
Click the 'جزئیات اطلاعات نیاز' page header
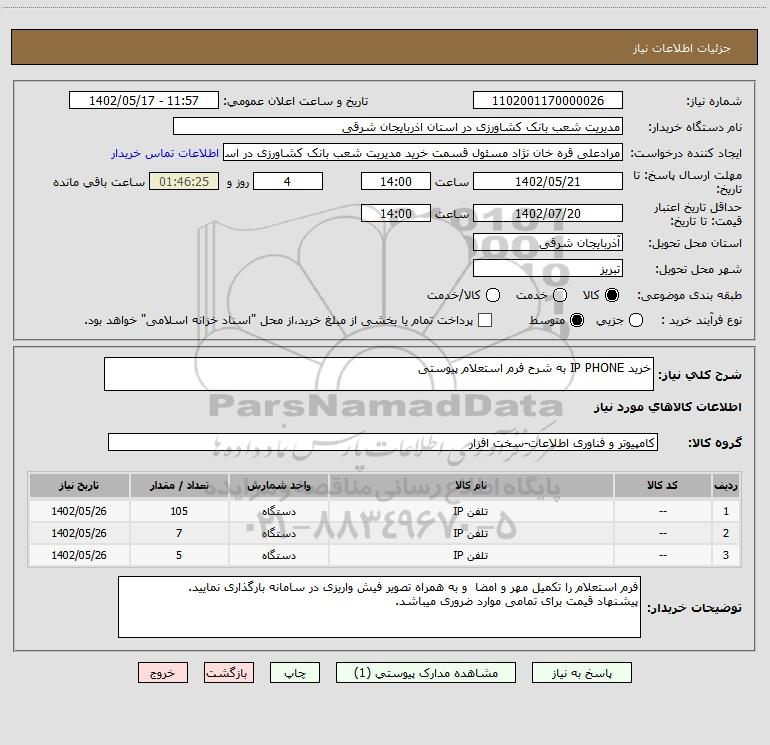pos(682,48)
